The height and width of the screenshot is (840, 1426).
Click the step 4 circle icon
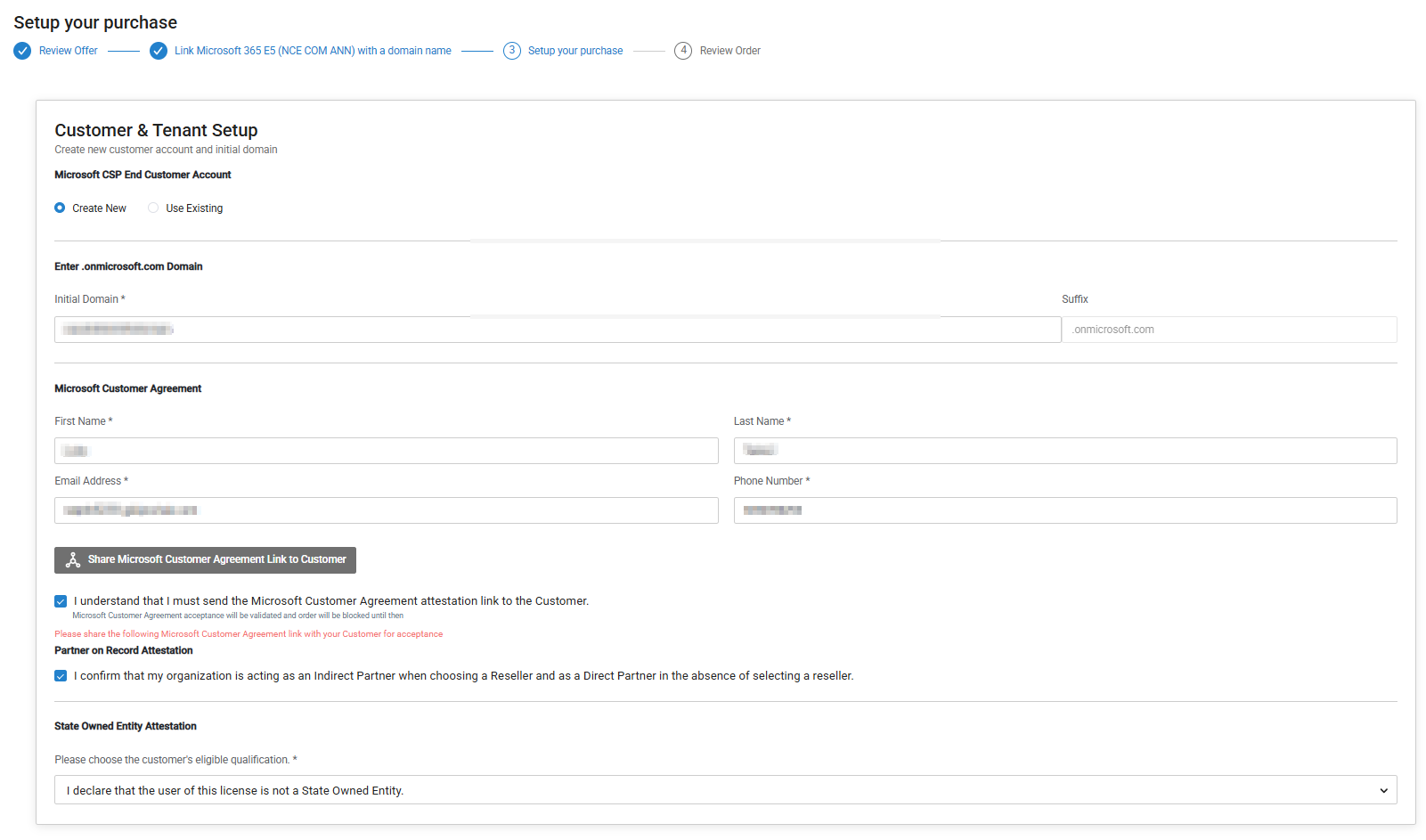683,51
